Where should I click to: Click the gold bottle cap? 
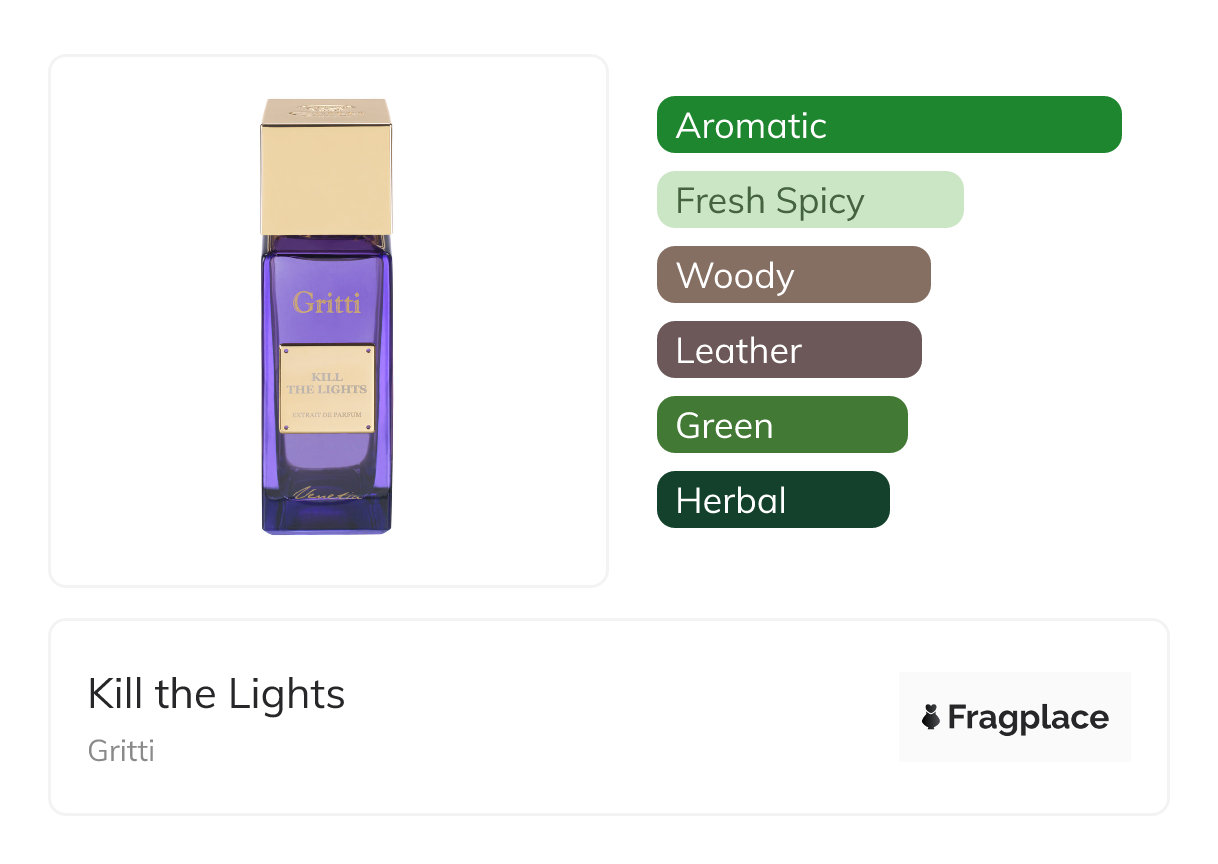click(326, 167)
